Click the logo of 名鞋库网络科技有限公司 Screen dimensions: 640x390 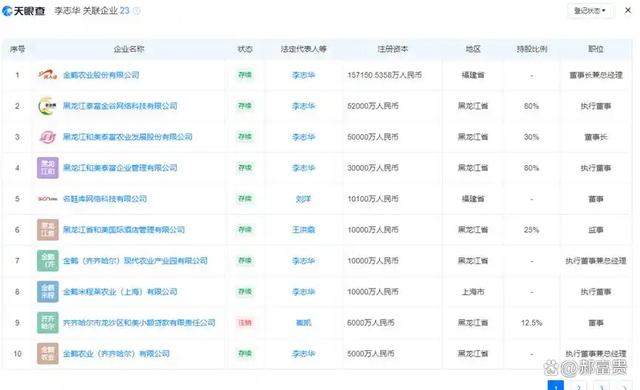tap(48, 199)
